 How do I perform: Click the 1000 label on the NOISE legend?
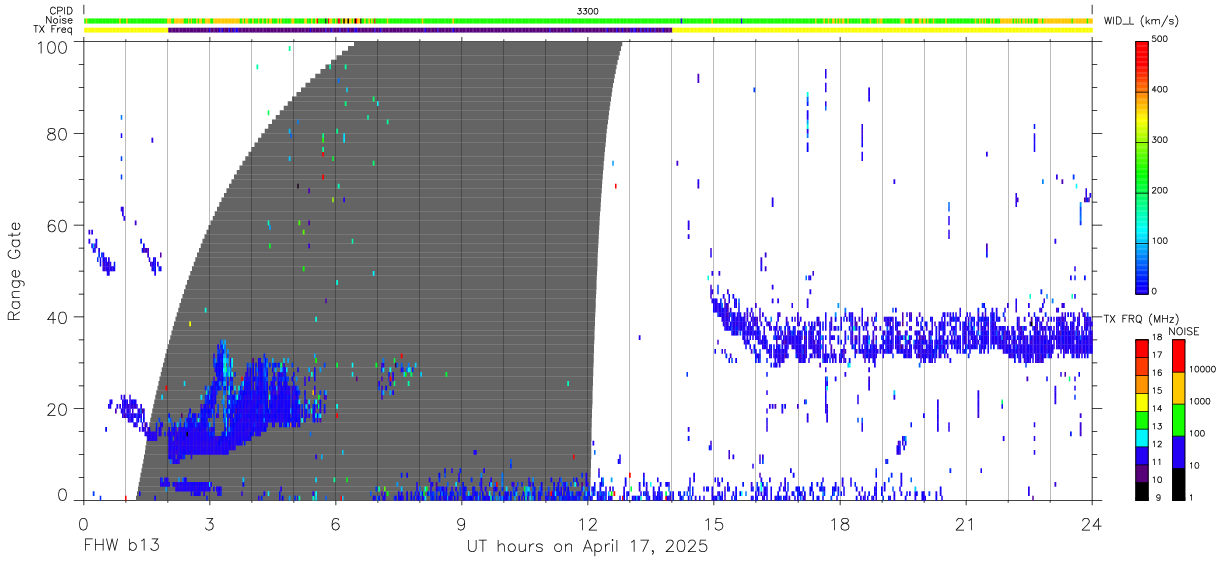click(x=1199, y=401)
